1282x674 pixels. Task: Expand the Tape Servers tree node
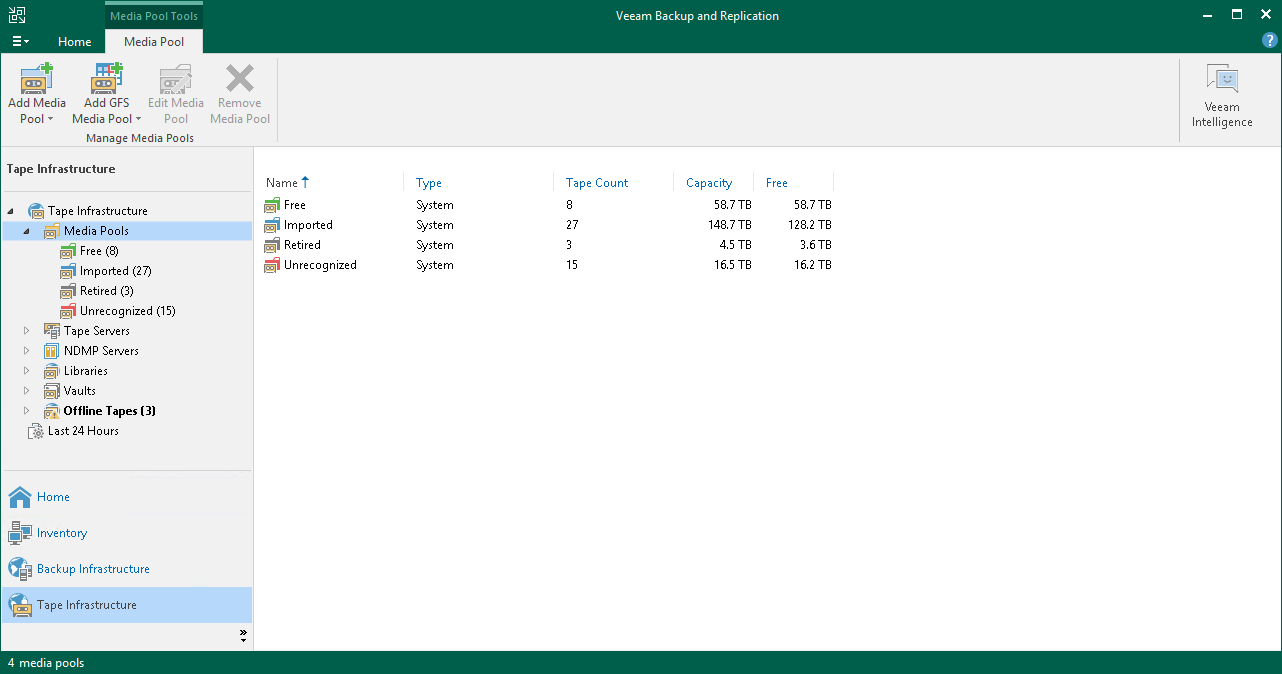pos(25,330)
